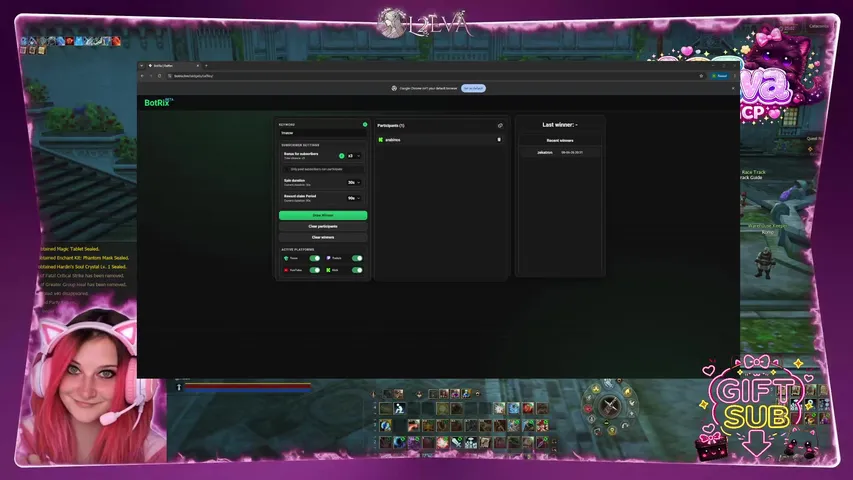Viewport: 853px width, 480px height.
Task: Click the Kick icon beside arabinos
Action: coord(381,140)
